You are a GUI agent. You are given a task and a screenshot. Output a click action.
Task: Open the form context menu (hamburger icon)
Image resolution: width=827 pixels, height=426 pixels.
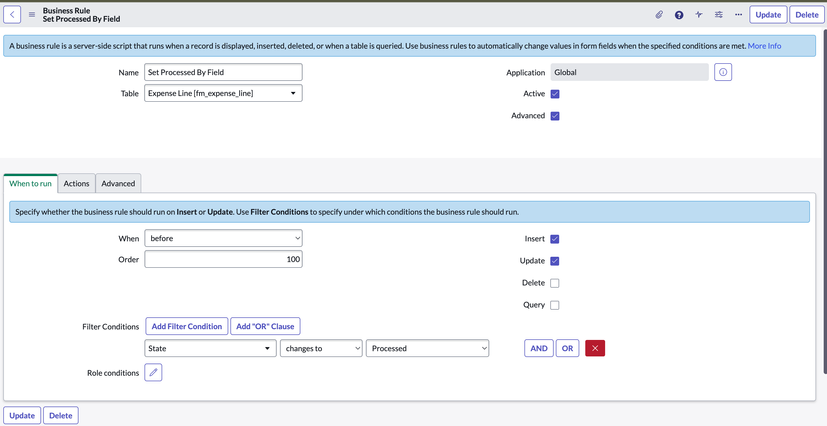tap(32, 14)
